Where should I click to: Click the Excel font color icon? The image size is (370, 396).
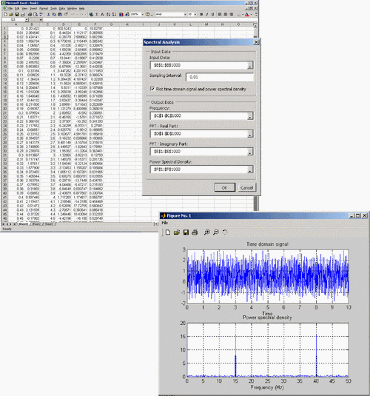pos(247,14)
